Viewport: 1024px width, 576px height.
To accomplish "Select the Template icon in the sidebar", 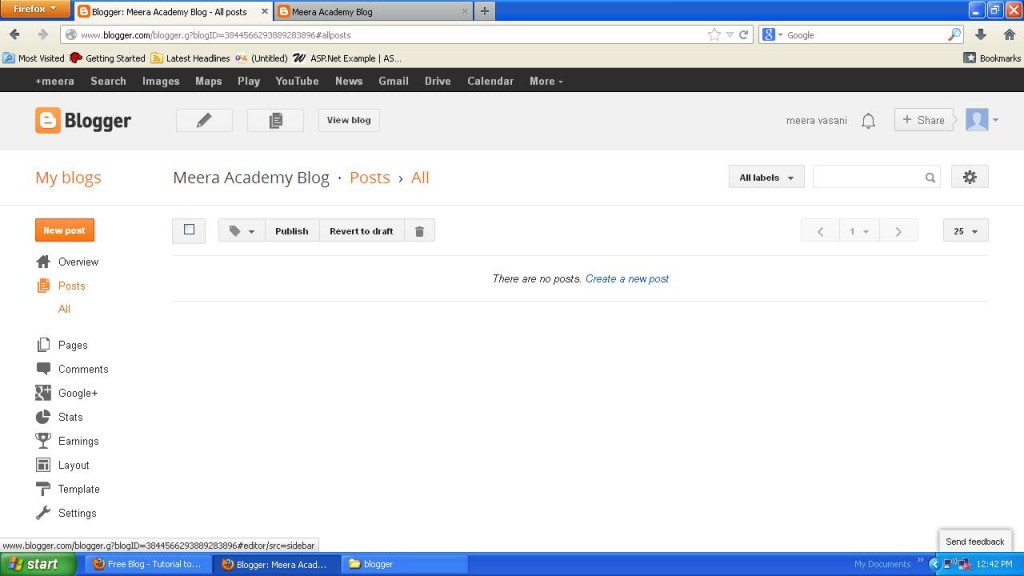I will pos(42,489).
